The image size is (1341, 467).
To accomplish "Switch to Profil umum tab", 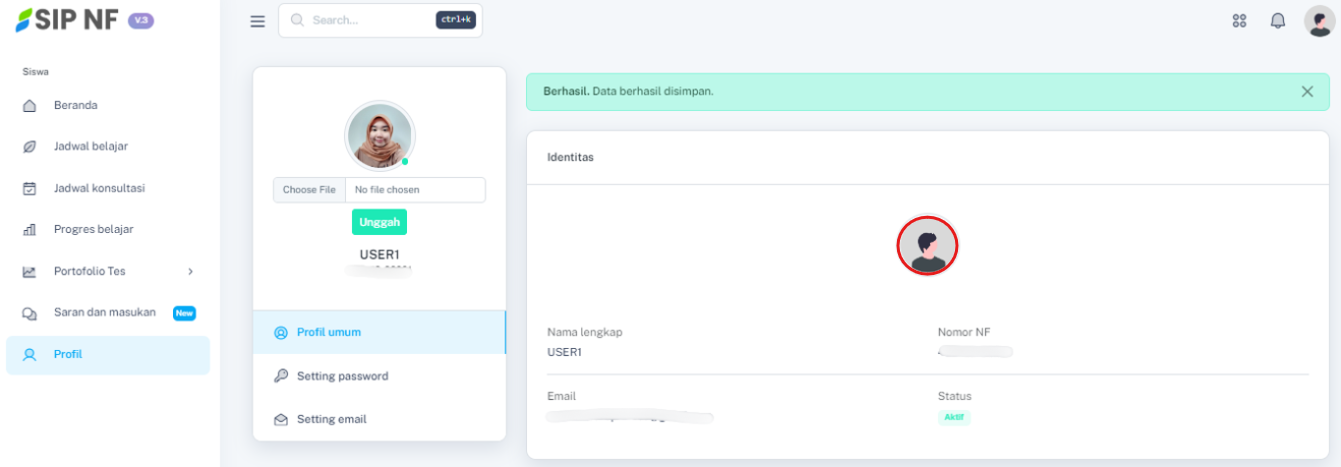I will 328,332.
